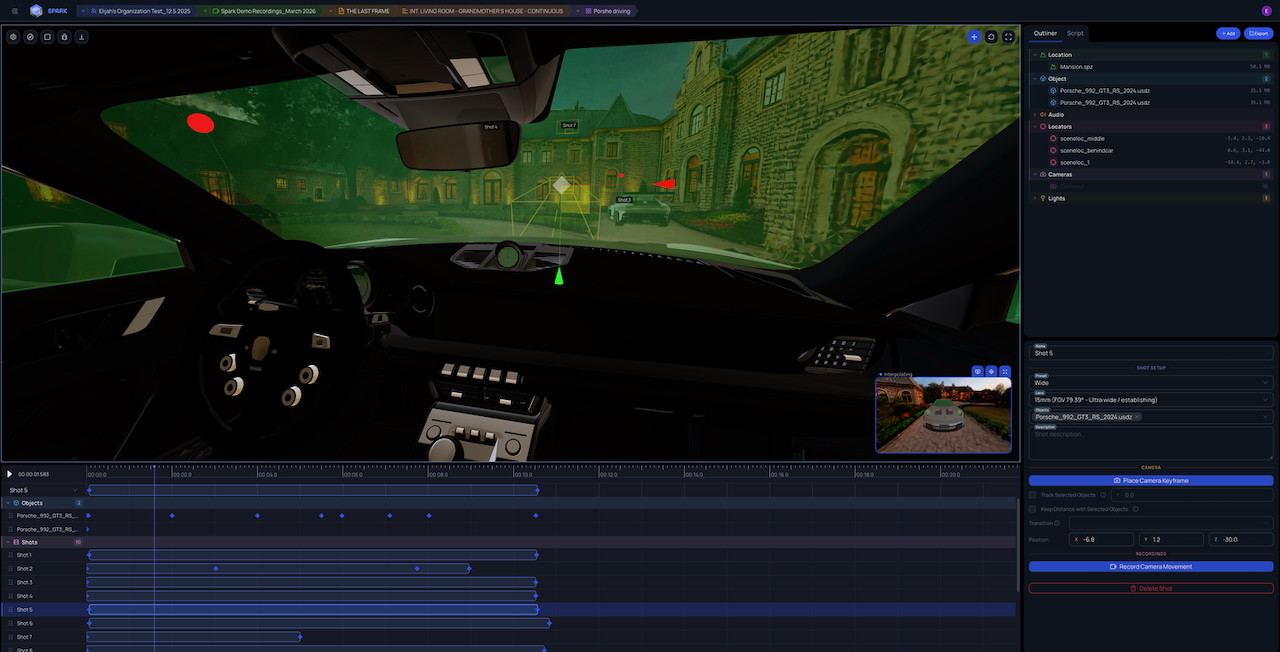The height and width of the screenshot is (652, 1280).
Task: Click the Place Camera Keyframe button
Action: 1150,481
